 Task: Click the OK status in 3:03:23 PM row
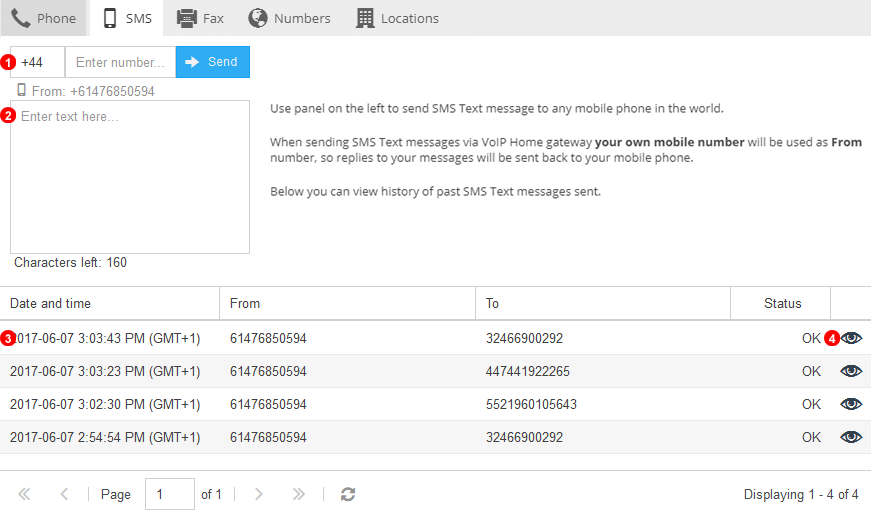pyautogui.click(x=811, y=372)
